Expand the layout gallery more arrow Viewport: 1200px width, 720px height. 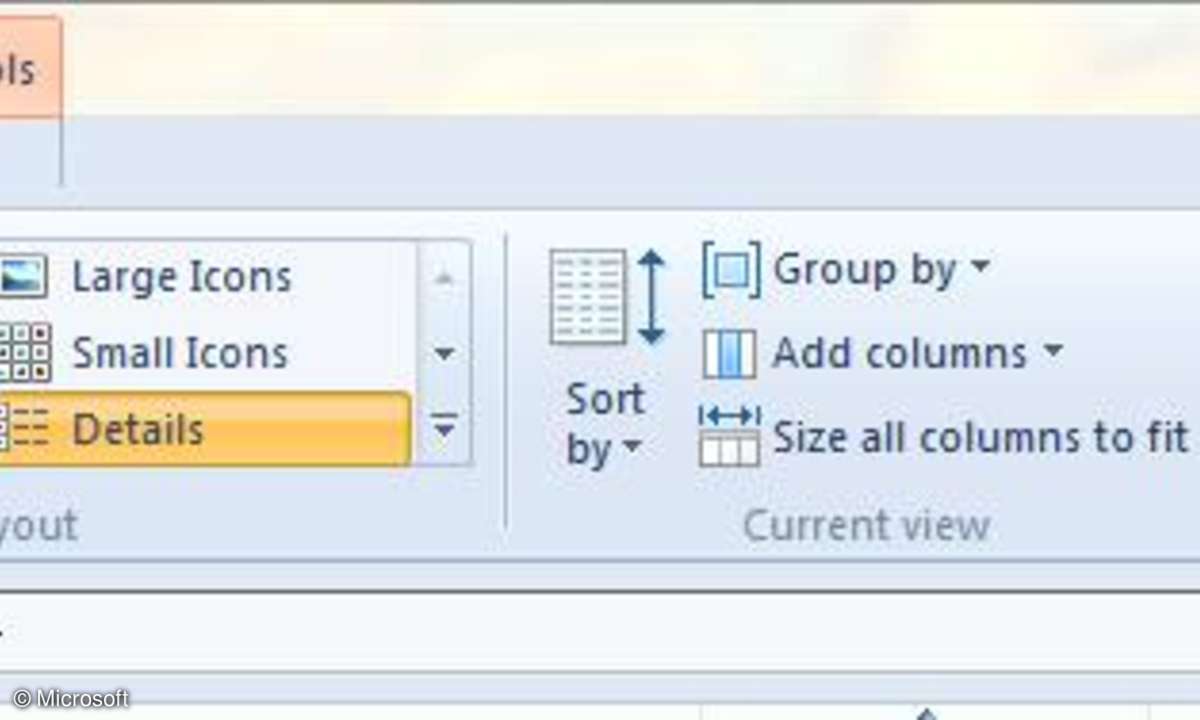pos(444,429)
